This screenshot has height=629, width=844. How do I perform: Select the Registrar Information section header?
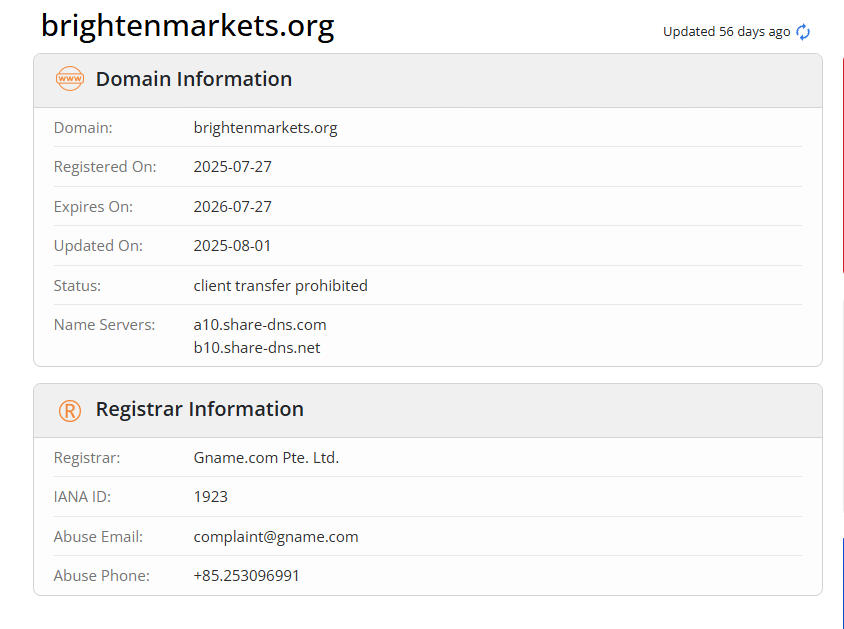click(x=199, y=409)
